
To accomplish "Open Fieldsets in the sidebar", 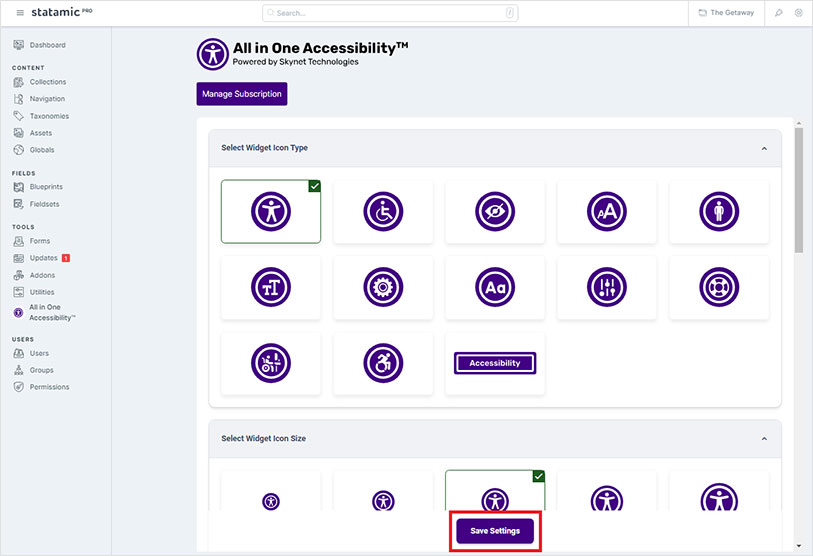I will pos(36,204).
